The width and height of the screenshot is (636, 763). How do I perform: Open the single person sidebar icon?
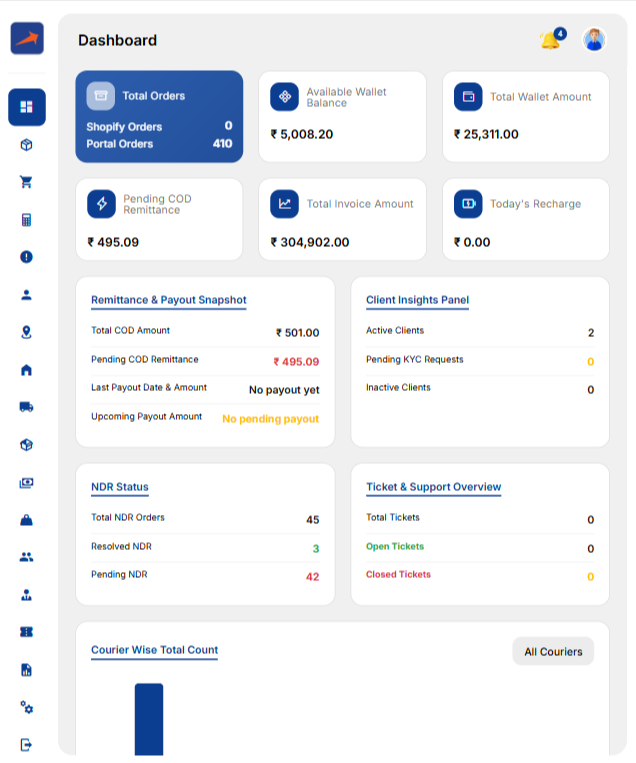pyautogui.click(x=26, y=295)
